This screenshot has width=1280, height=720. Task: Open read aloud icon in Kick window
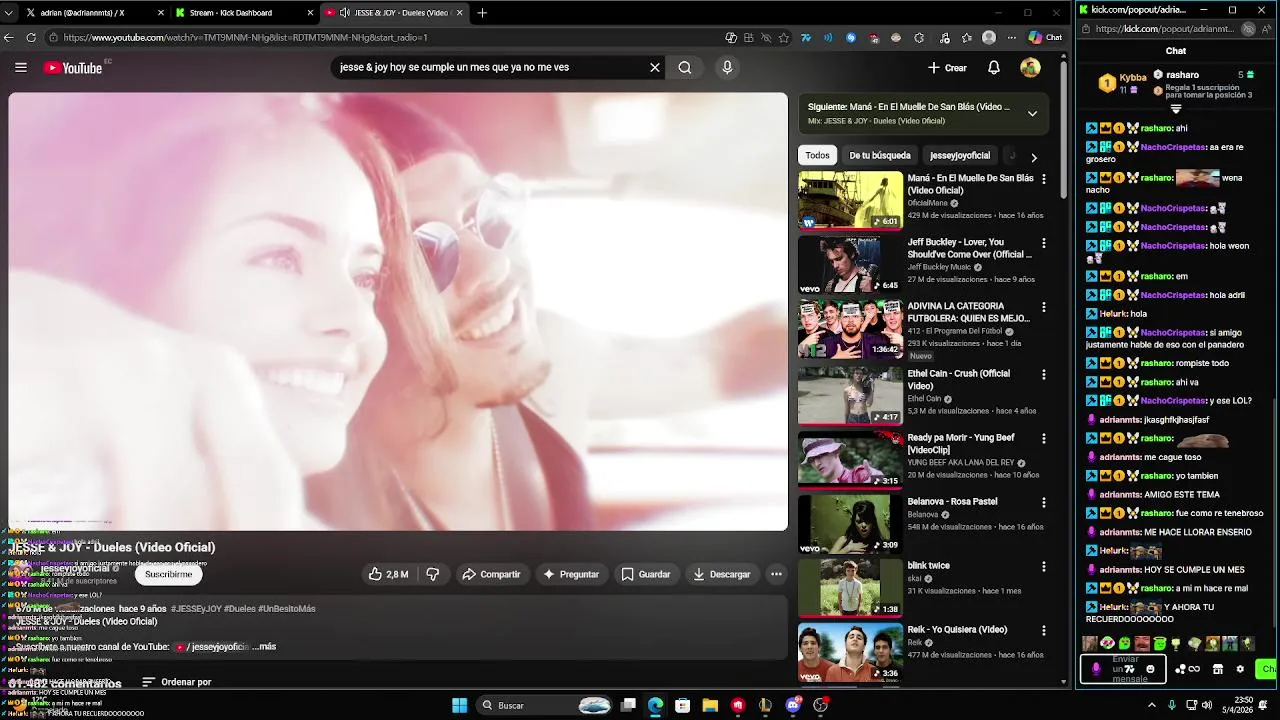pos(1268,29)
